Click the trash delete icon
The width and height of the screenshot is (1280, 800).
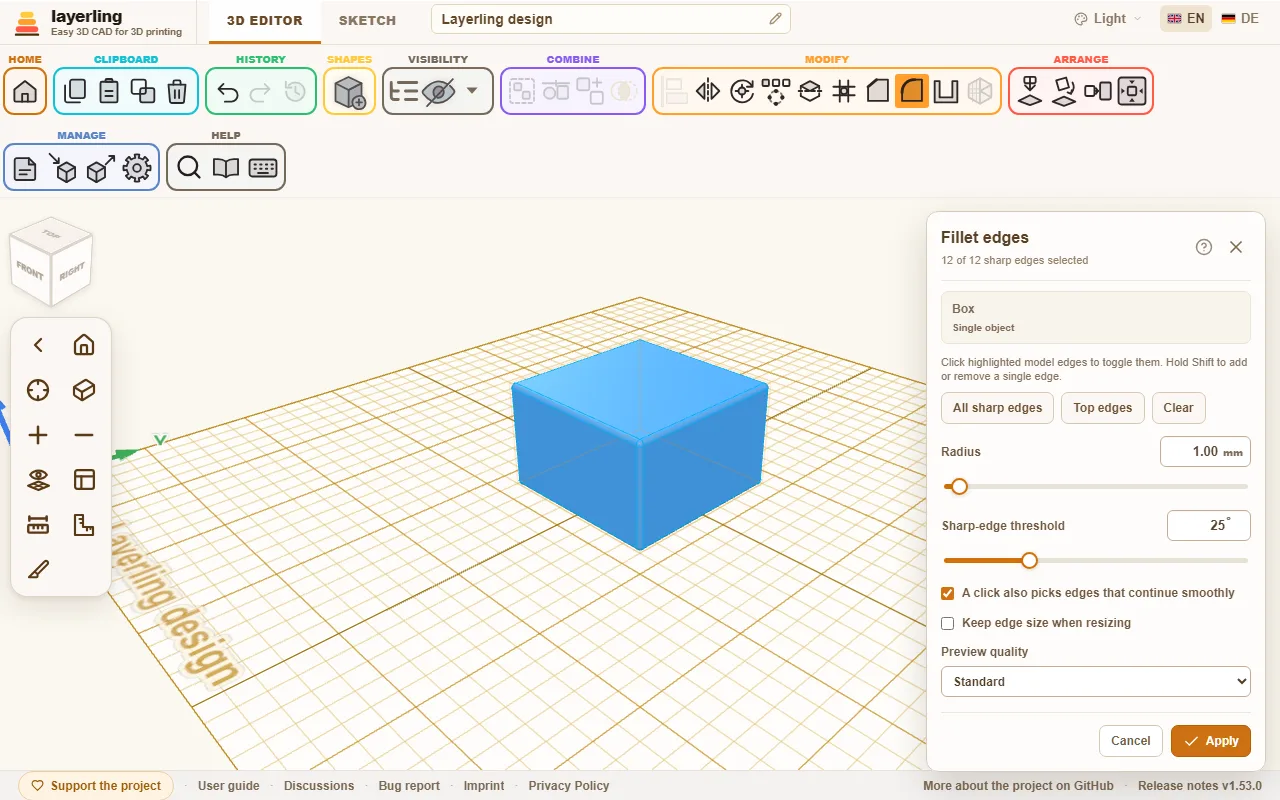coord(177,92)
